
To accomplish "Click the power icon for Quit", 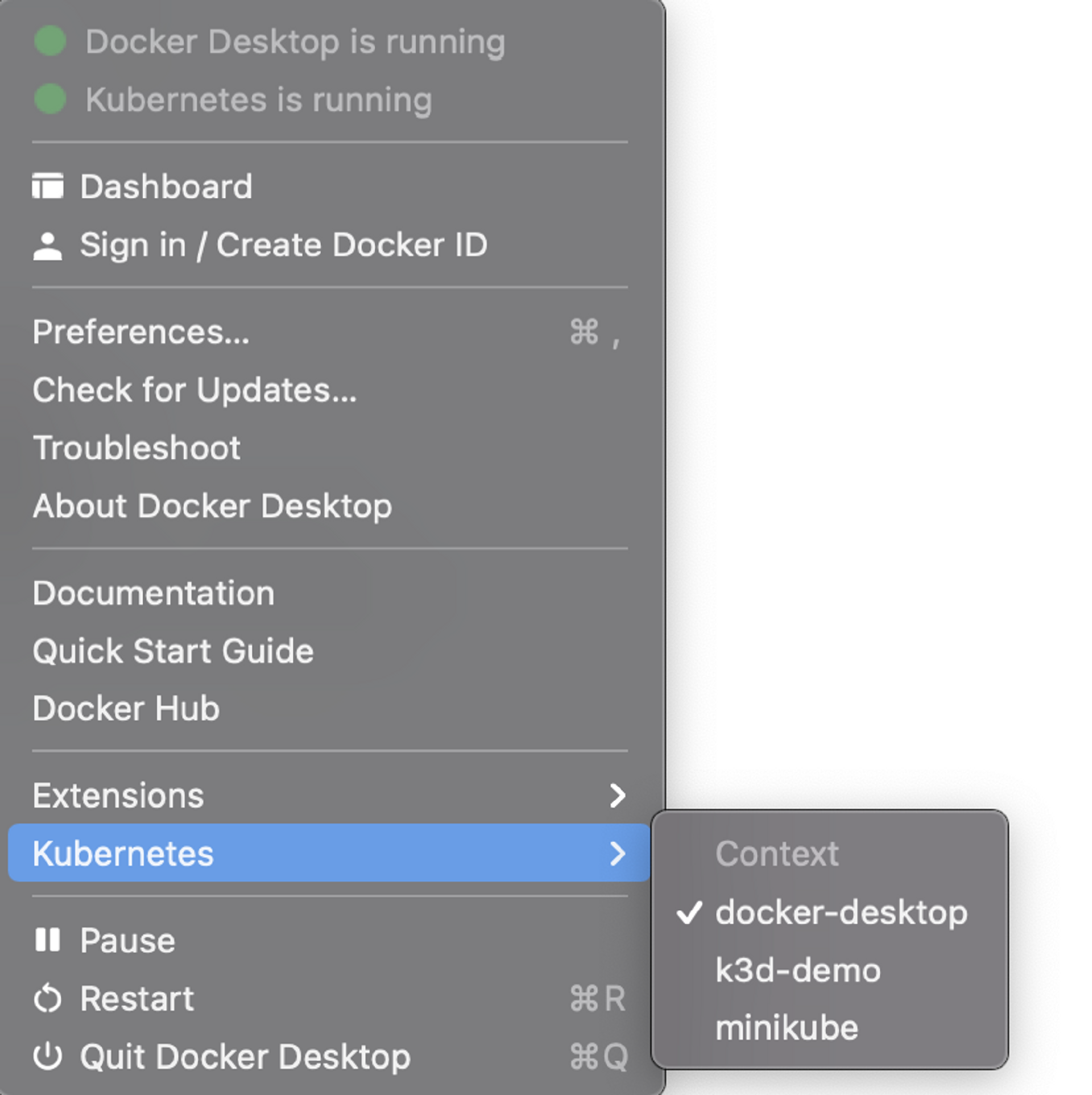I will (48, 1056).
